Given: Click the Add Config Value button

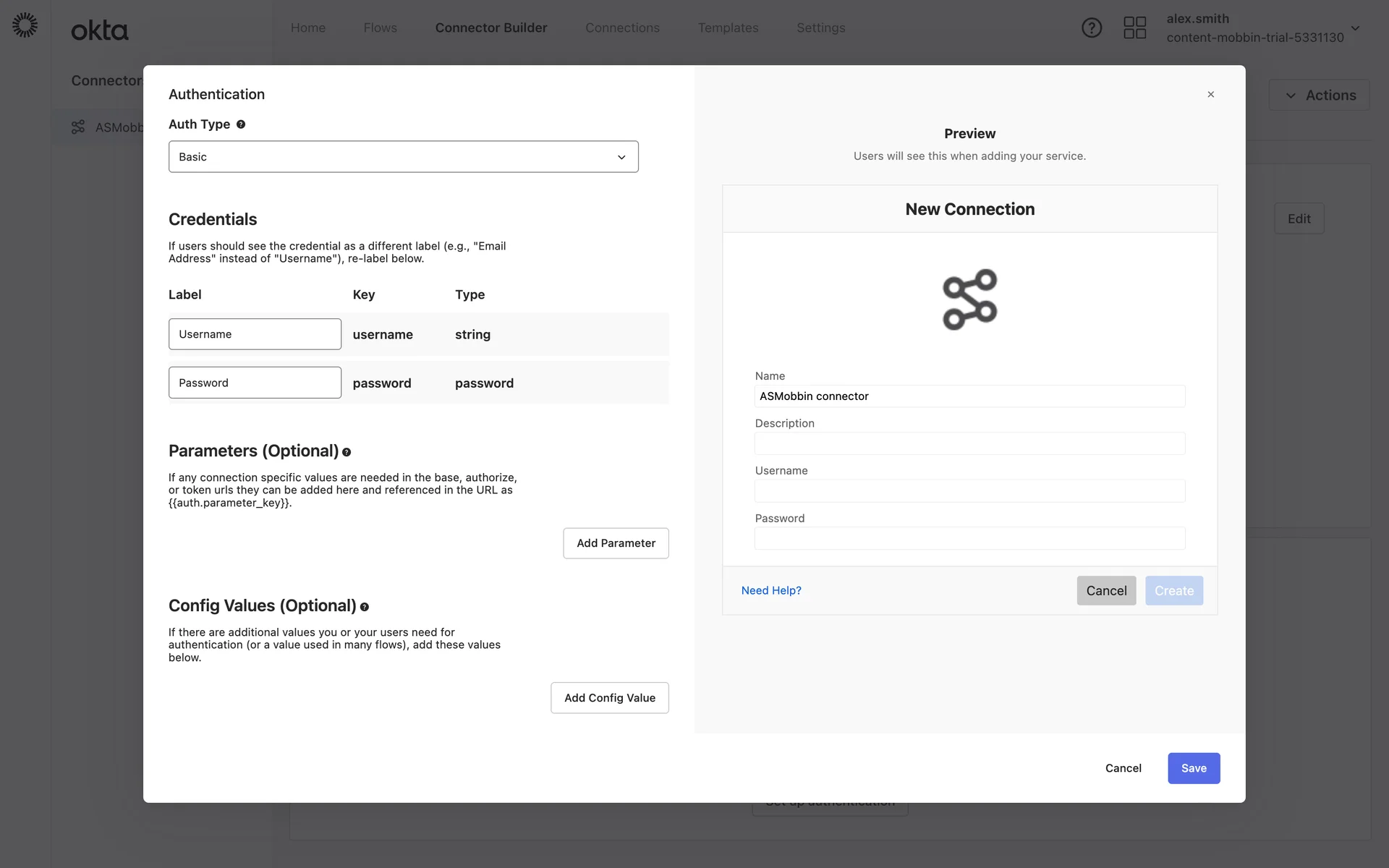Looking at the screenshot, I should tap(609, 698).
